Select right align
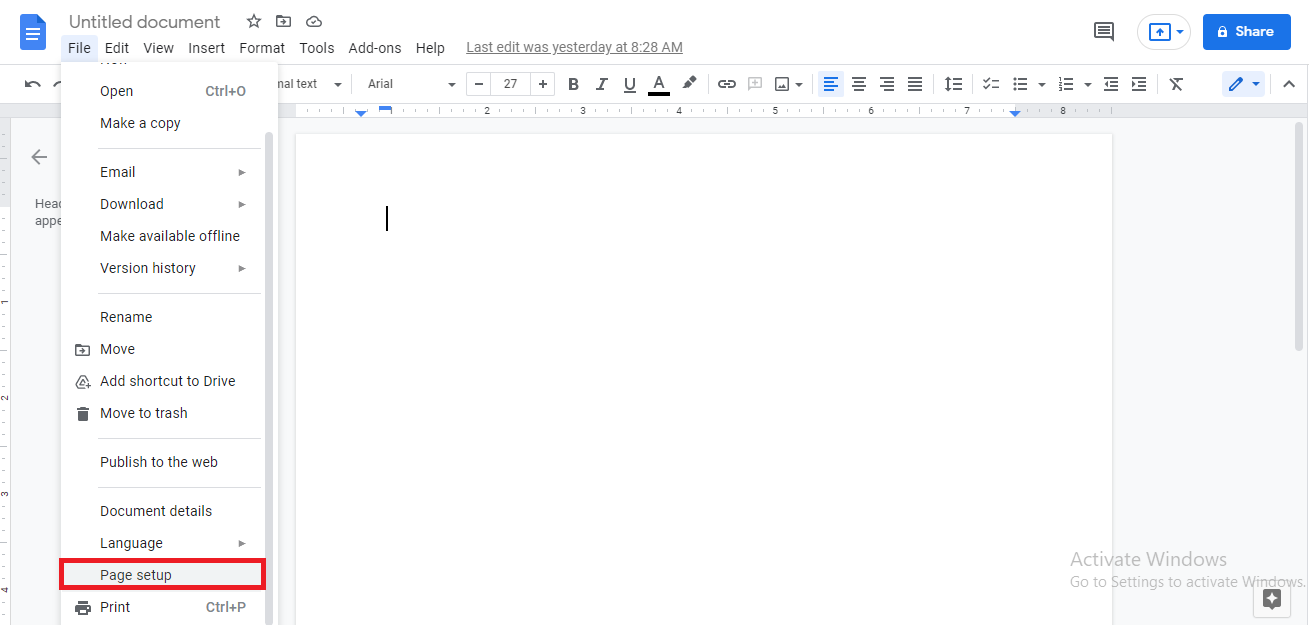The height and width of the screenshot is (625, 1309). pyautogui.click(x=886, y=84)
